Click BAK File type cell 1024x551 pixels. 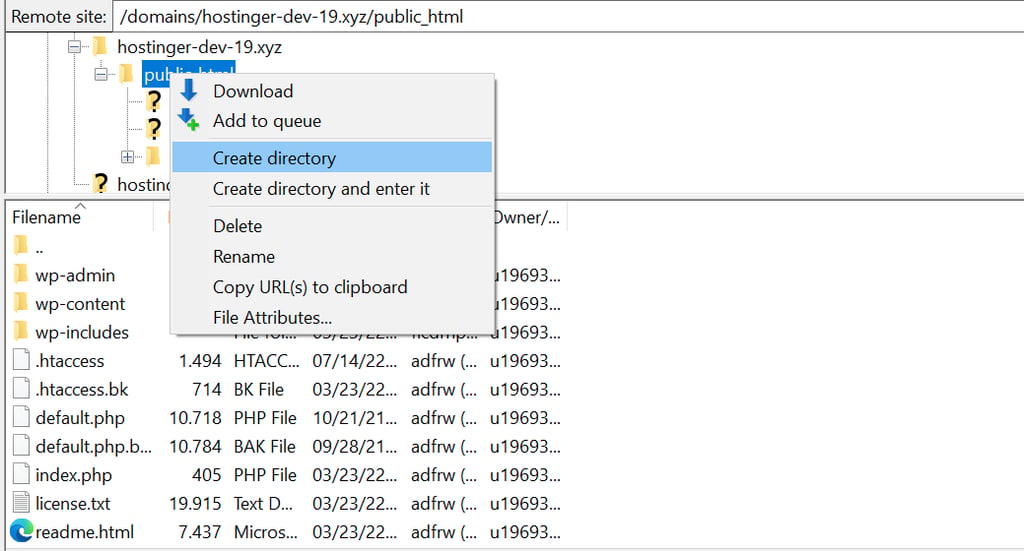tap(264, 447)
